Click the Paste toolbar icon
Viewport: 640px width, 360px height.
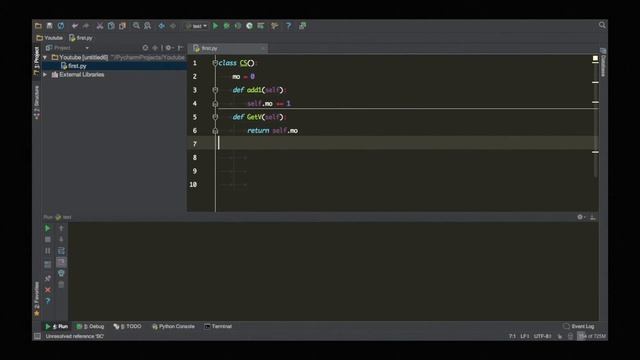click(122, 26)
